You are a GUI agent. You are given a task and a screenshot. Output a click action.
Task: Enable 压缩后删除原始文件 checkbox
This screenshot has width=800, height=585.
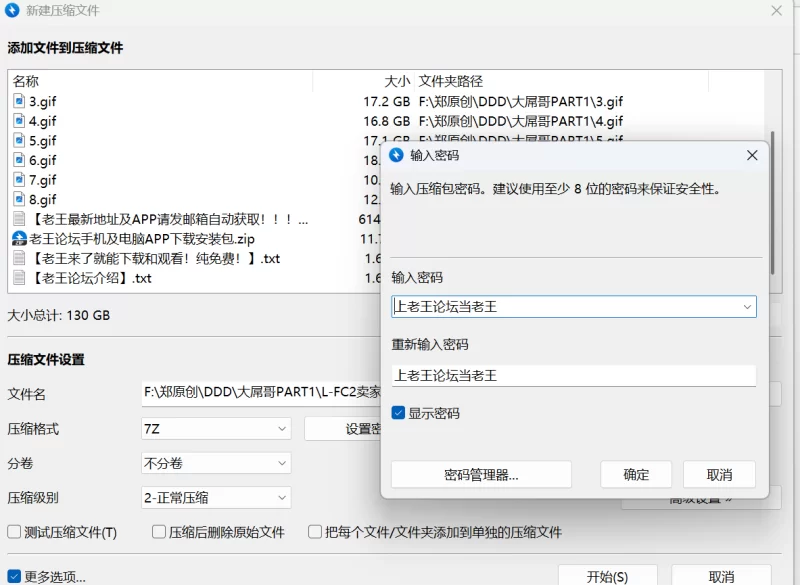click(x=159, y=532)
